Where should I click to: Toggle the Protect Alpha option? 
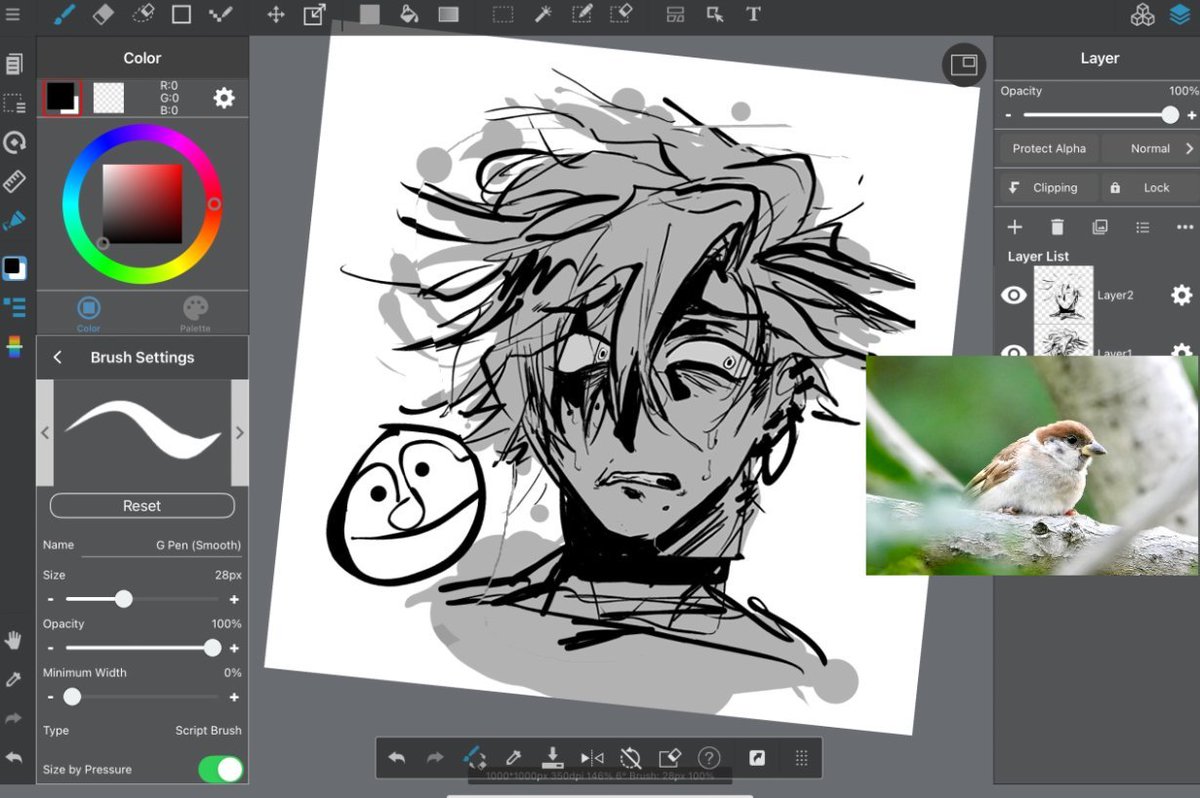tap(1049, 148)
